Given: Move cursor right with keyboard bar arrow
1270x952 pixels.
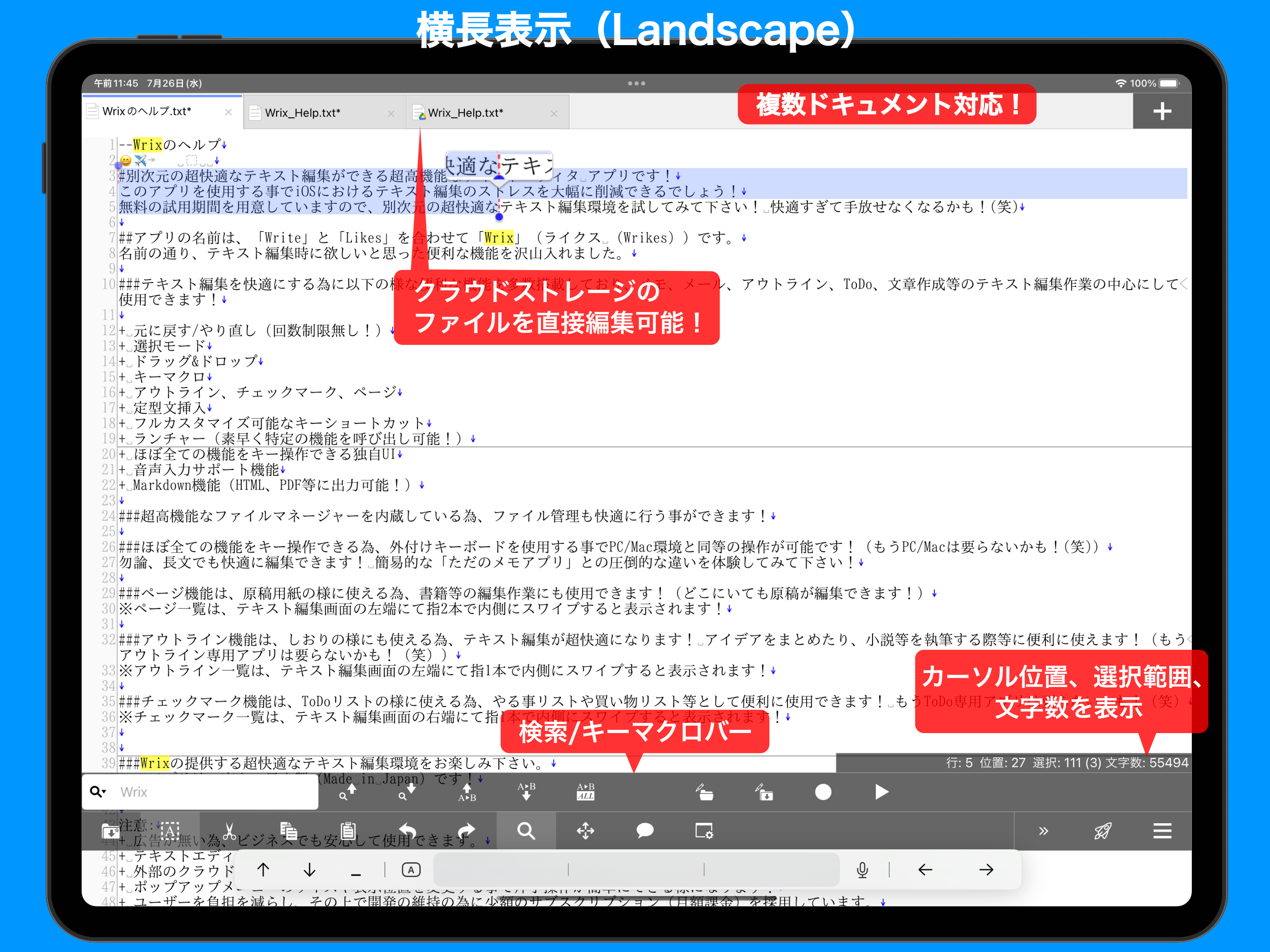Looking at the screenshot, I should [x=986, y=870].
